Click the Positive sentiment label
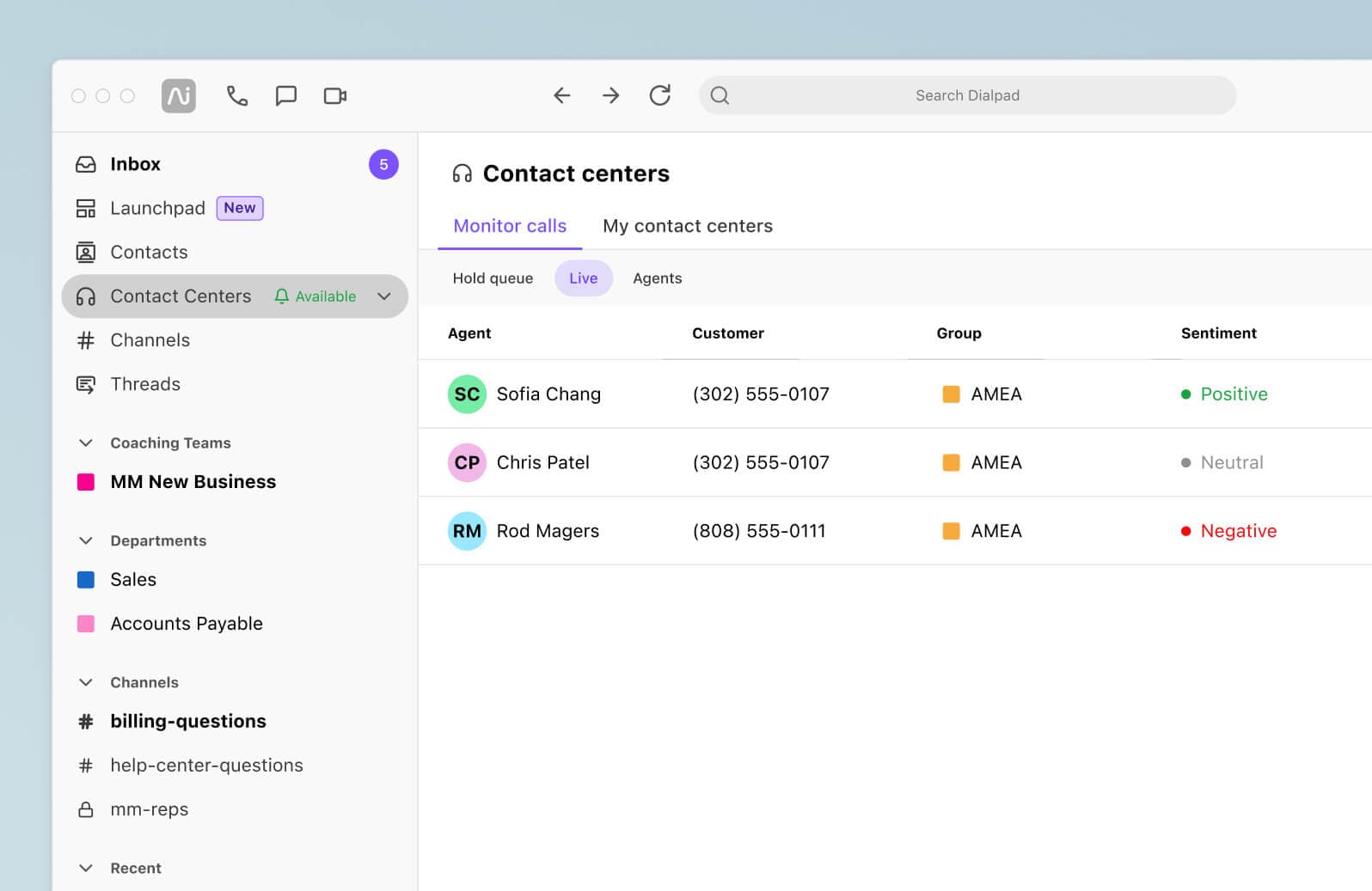Viewport: 1372px width, 891px height. coord(1234,394)
